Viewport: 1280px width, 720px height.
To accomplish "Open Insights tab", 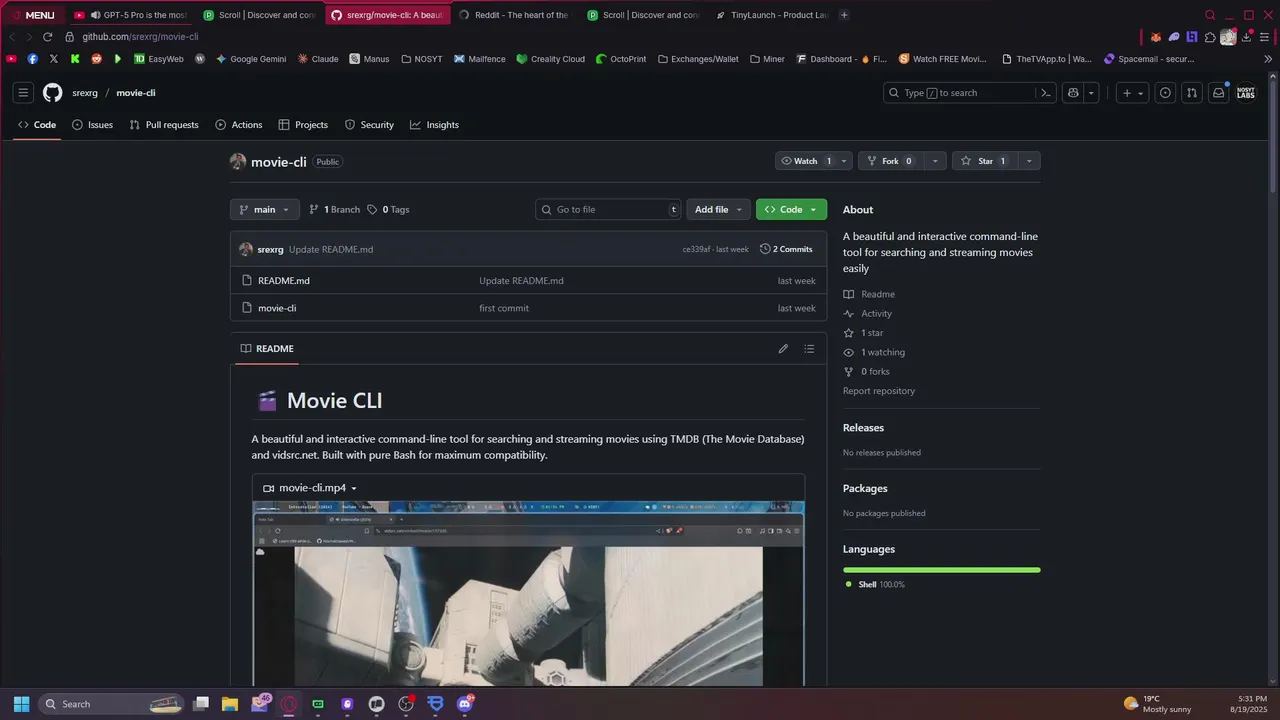I will pyautogui.click(x=434, y=125).
